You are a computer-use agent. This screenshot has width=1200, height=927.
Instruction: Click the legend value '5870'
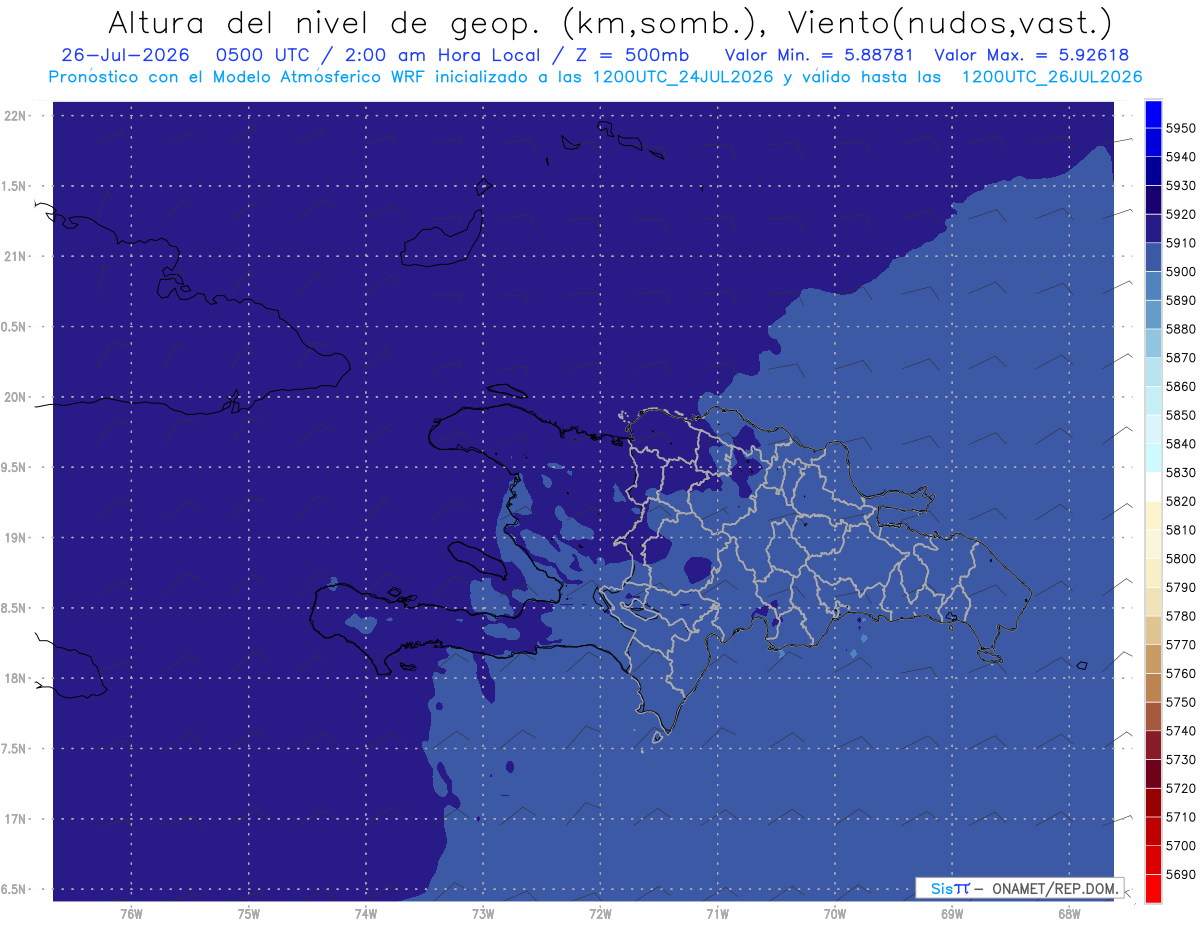1181,357
